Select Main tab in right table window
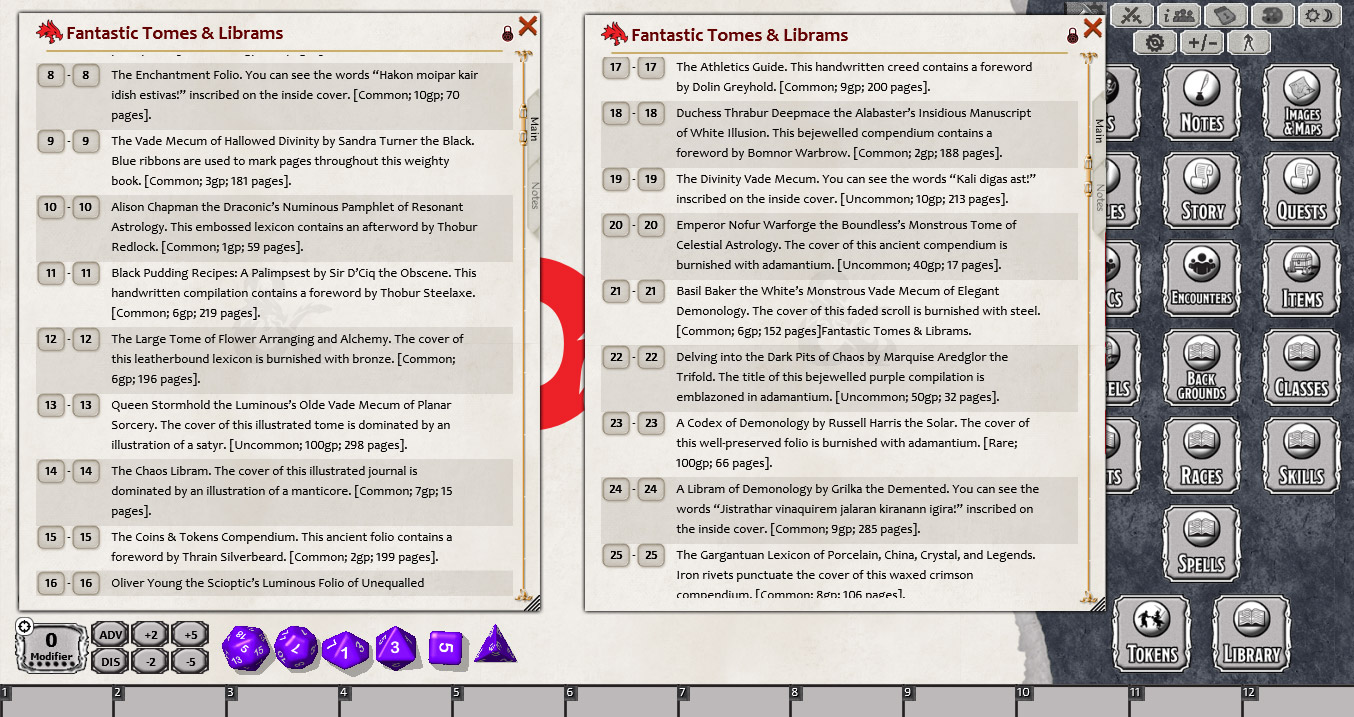The image size is (1354, 717). pyautogui.click(x=1098, y=124)
